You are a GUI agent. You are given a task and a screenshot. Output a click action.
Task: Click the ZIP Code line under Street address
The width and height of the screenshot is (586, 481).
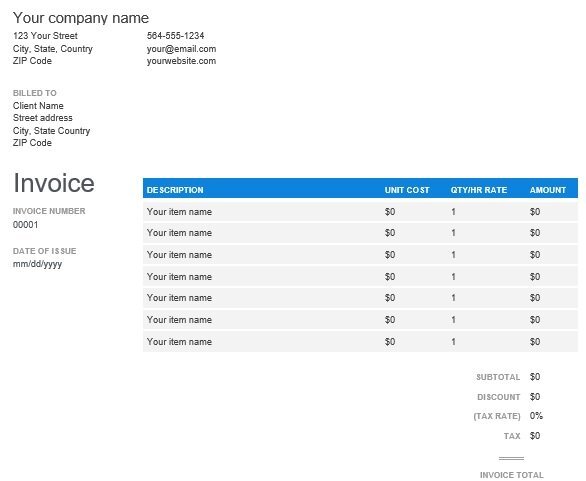pos(32,143)
